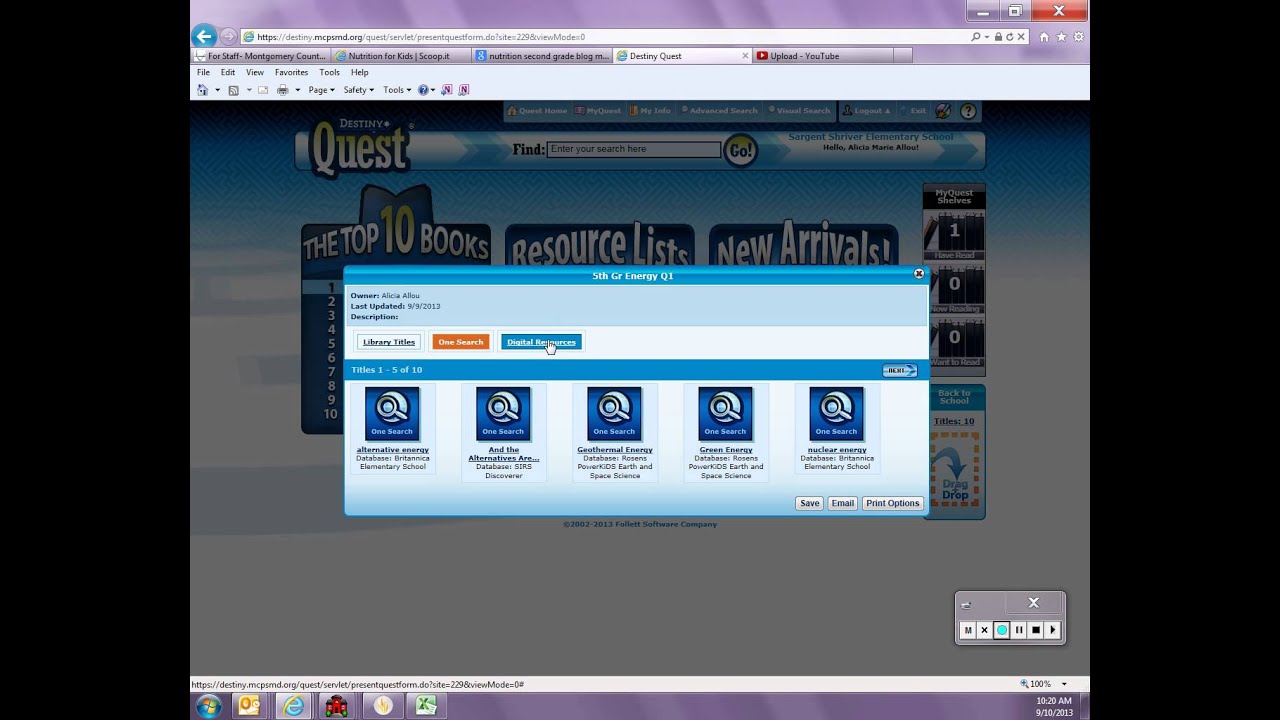
Task: Click the Go! search button
Action: coord(740,150)
